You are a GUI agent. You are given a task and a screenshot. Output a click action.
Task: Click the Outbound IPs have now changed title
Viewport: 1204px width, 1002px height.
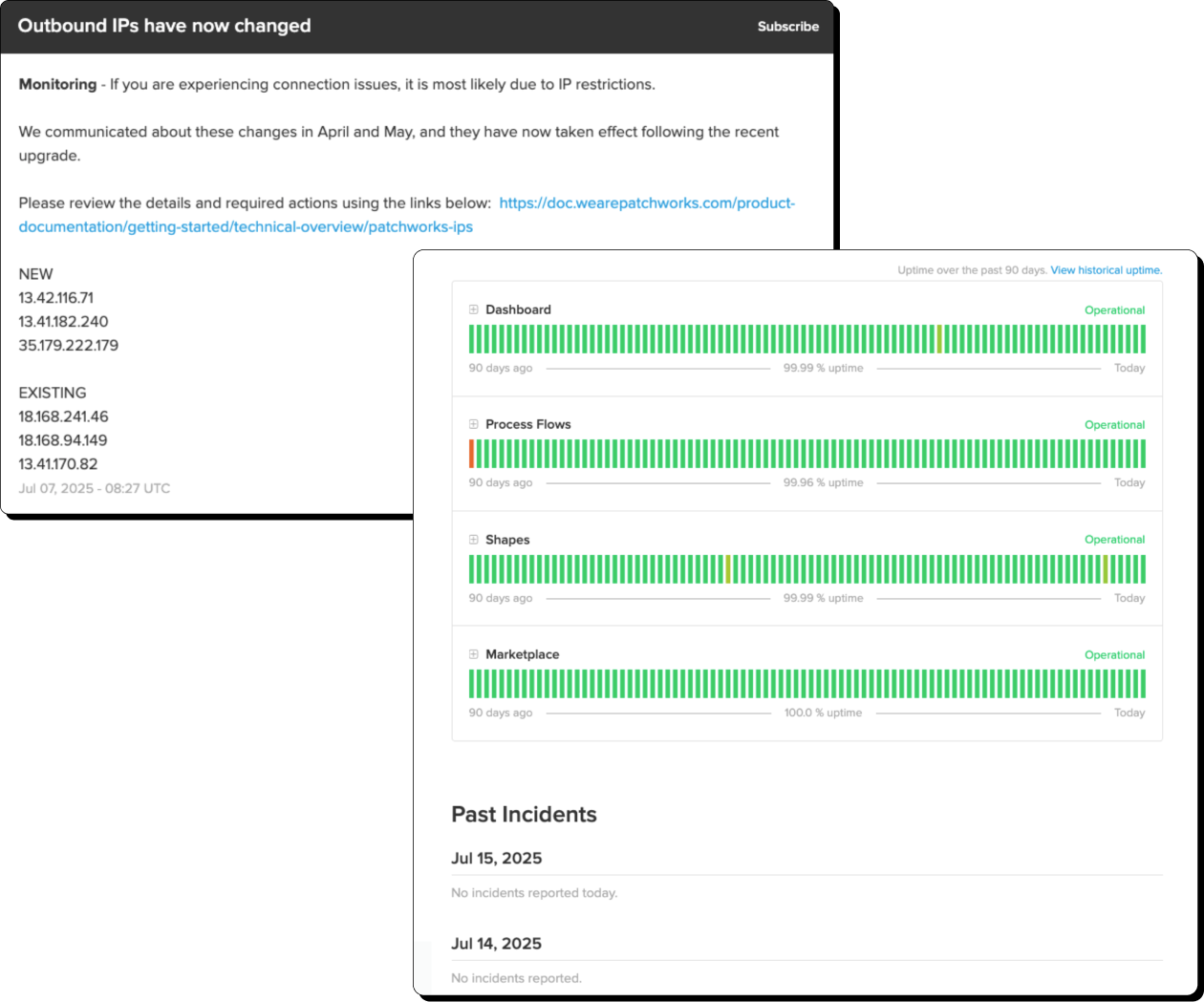[164, 26]
